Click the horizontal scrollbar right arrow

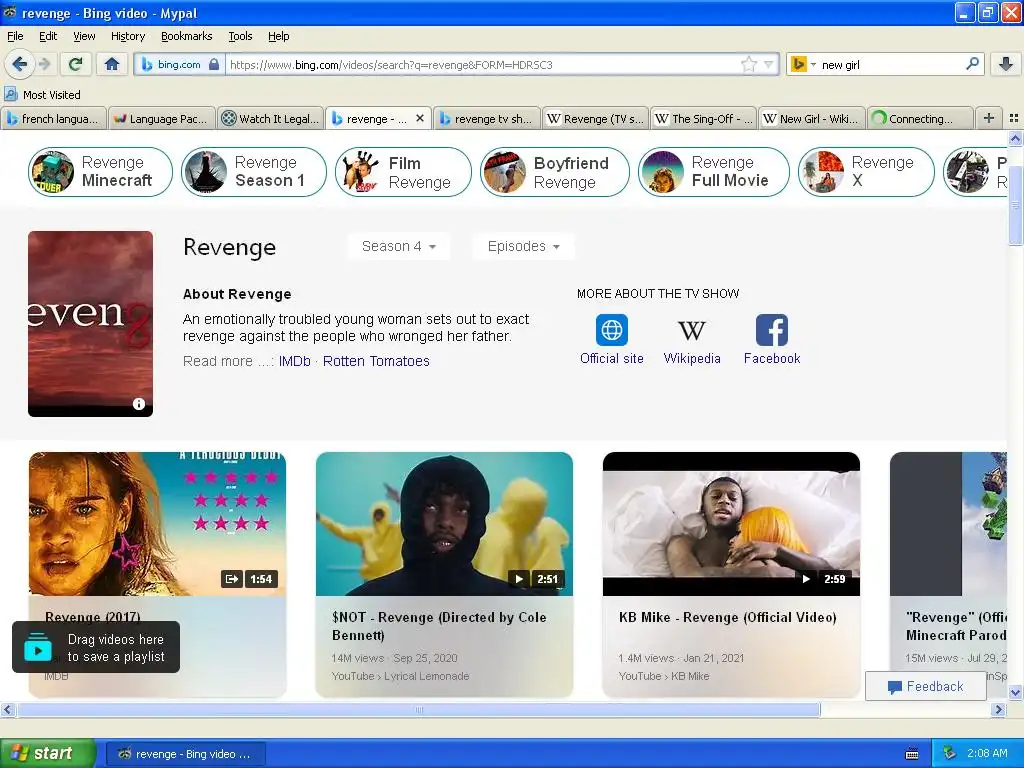998,709
